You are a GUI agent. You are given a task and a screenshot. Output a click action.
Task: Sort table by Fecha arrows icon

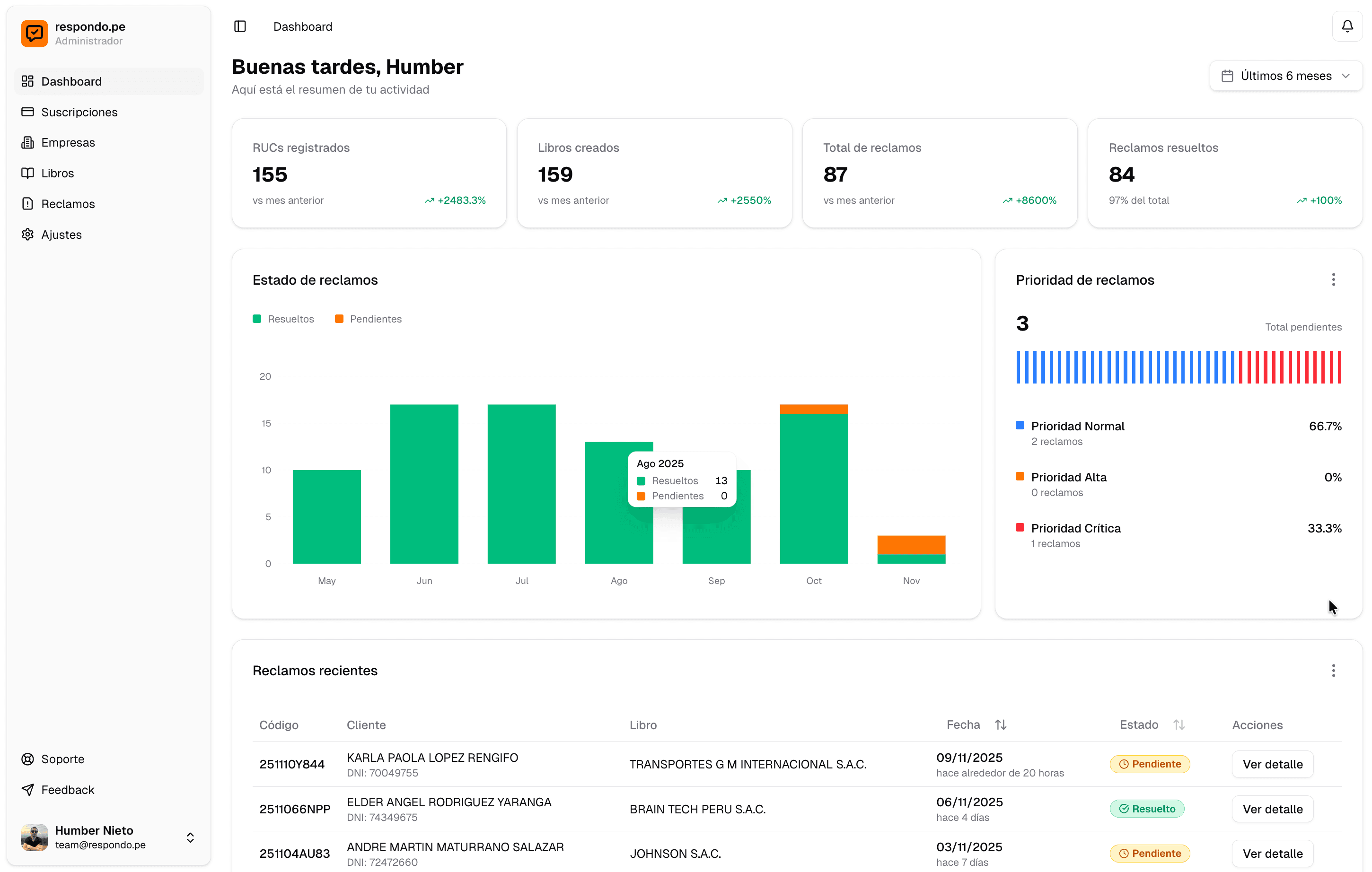(1001, 724)
